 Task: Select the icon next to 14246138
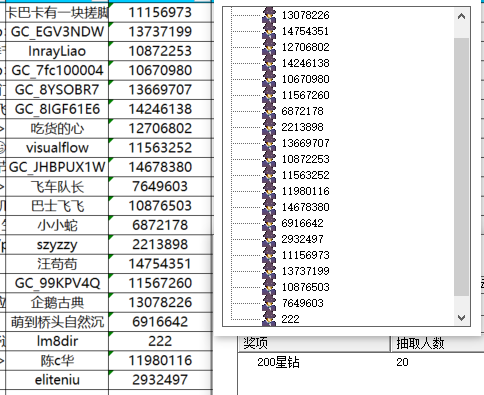pos(269,63)
